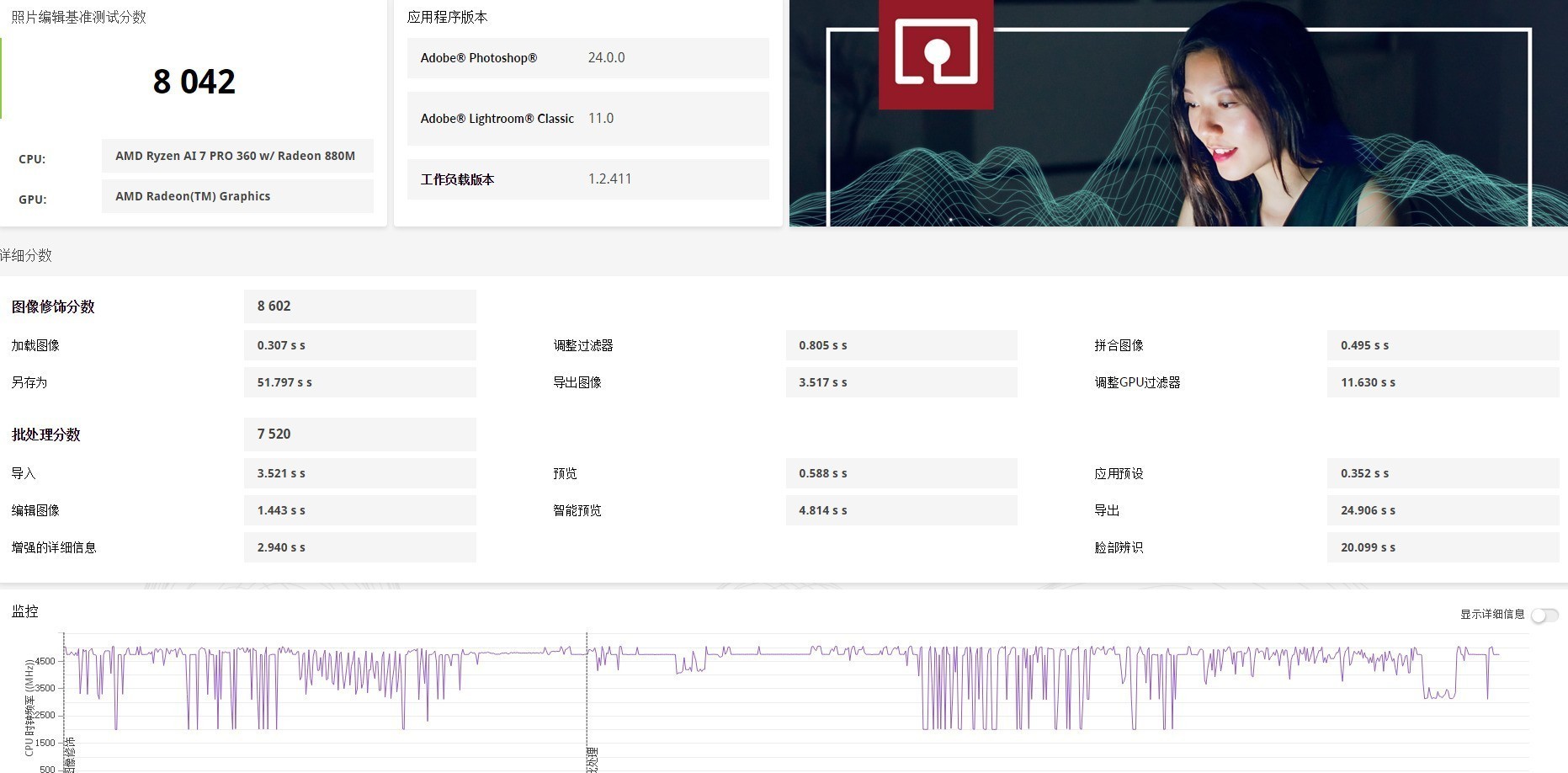The height and width of the screenshot is (773, 1568).
Task: Select the CPU name AMD Ryzen AI 7 PRO 360
Action: click(x=237, y=156)
